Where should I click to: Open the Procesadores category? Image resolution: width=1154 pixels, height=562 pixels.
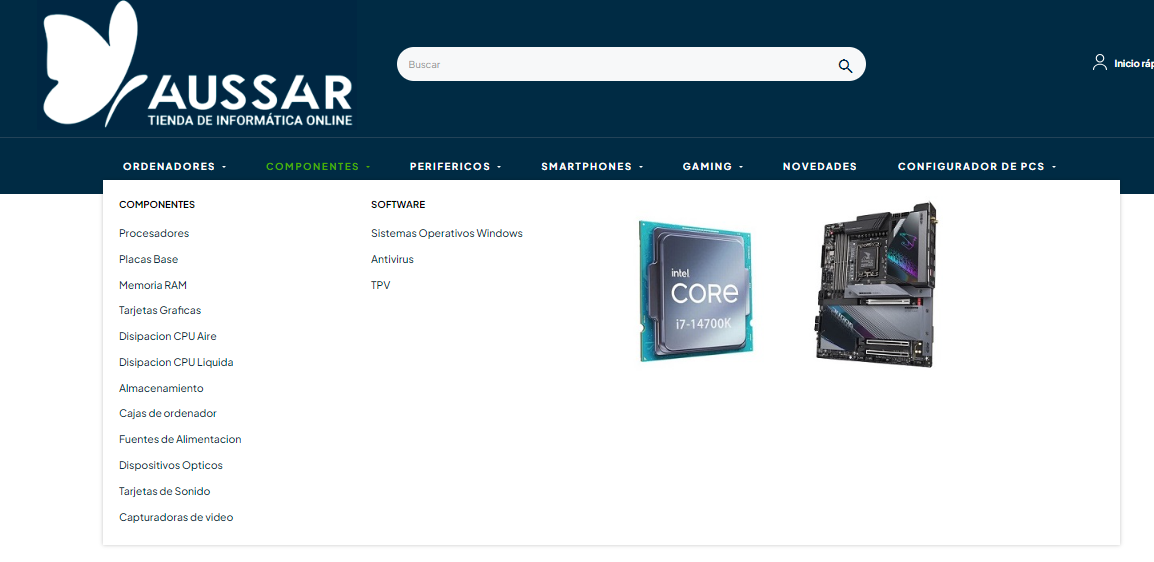(154, 233)
